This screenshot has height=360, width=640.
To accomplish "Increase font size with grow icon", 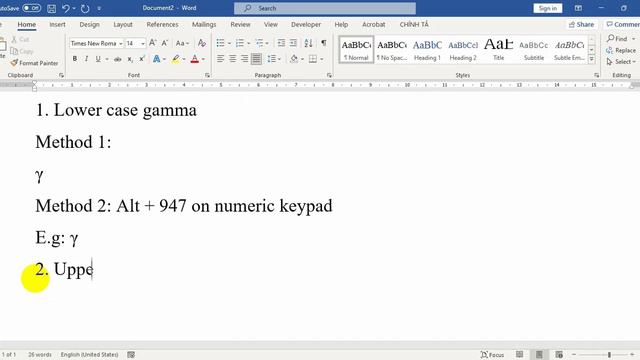I will [153, 43].
